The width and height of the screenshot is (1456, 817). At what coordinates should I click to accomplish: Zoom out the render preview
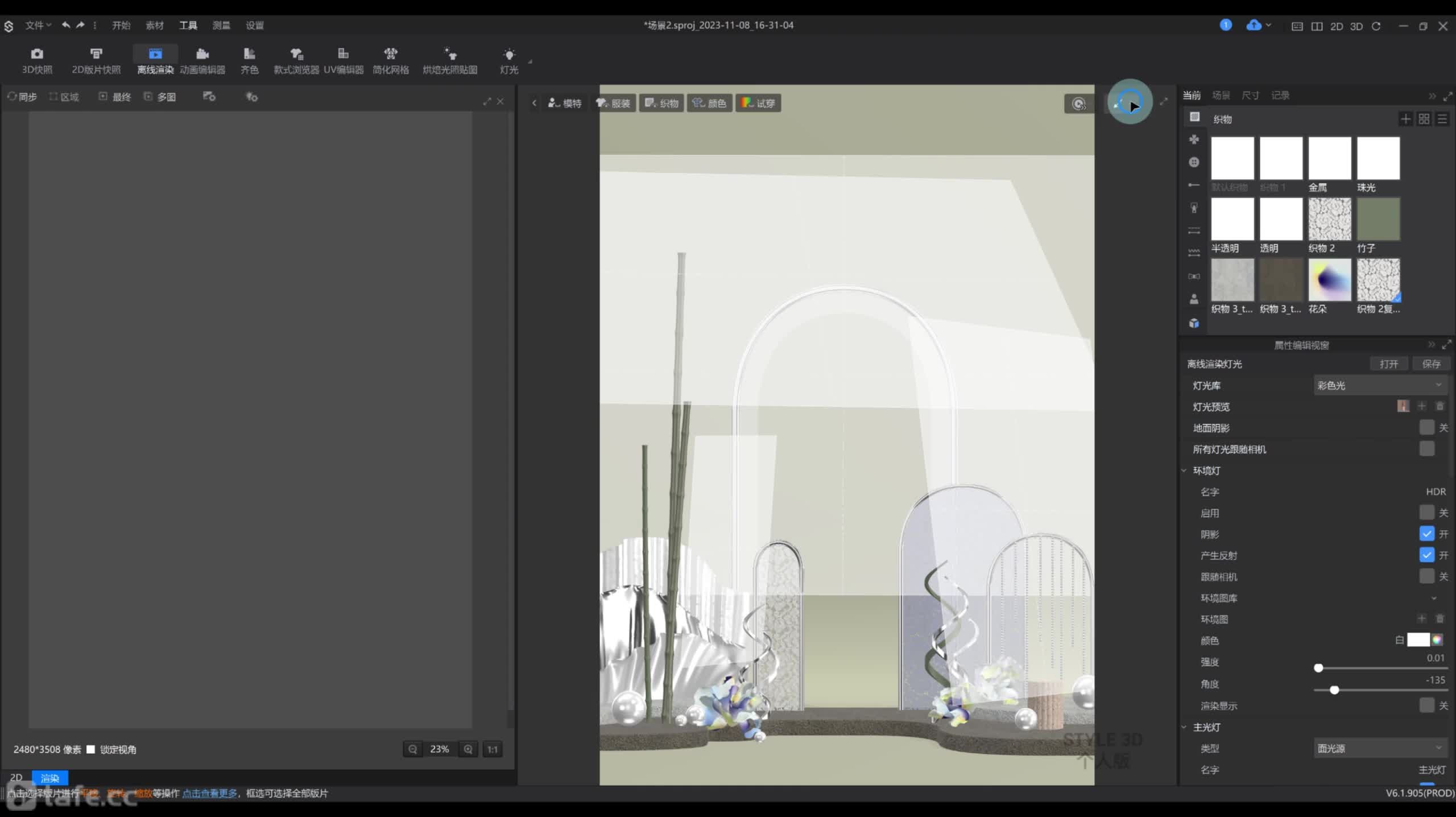tap(413, 749)
